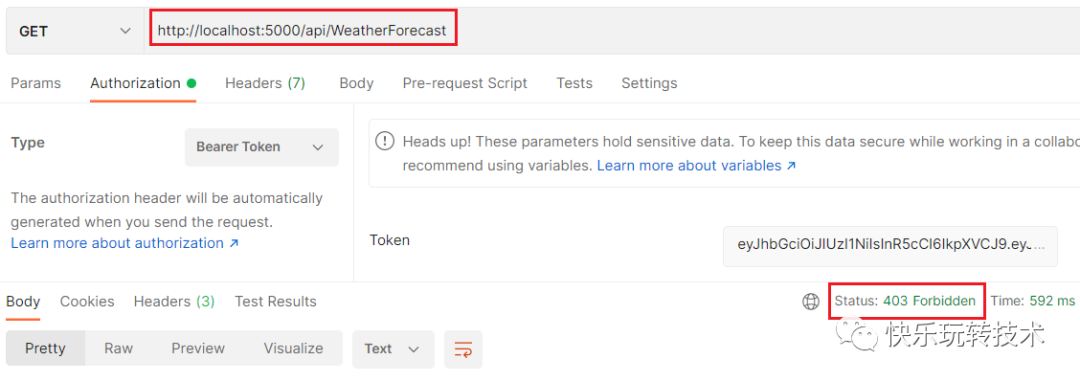Expand the Bearer Token type dropdown

pyautogui.click(x=262, y=147)
